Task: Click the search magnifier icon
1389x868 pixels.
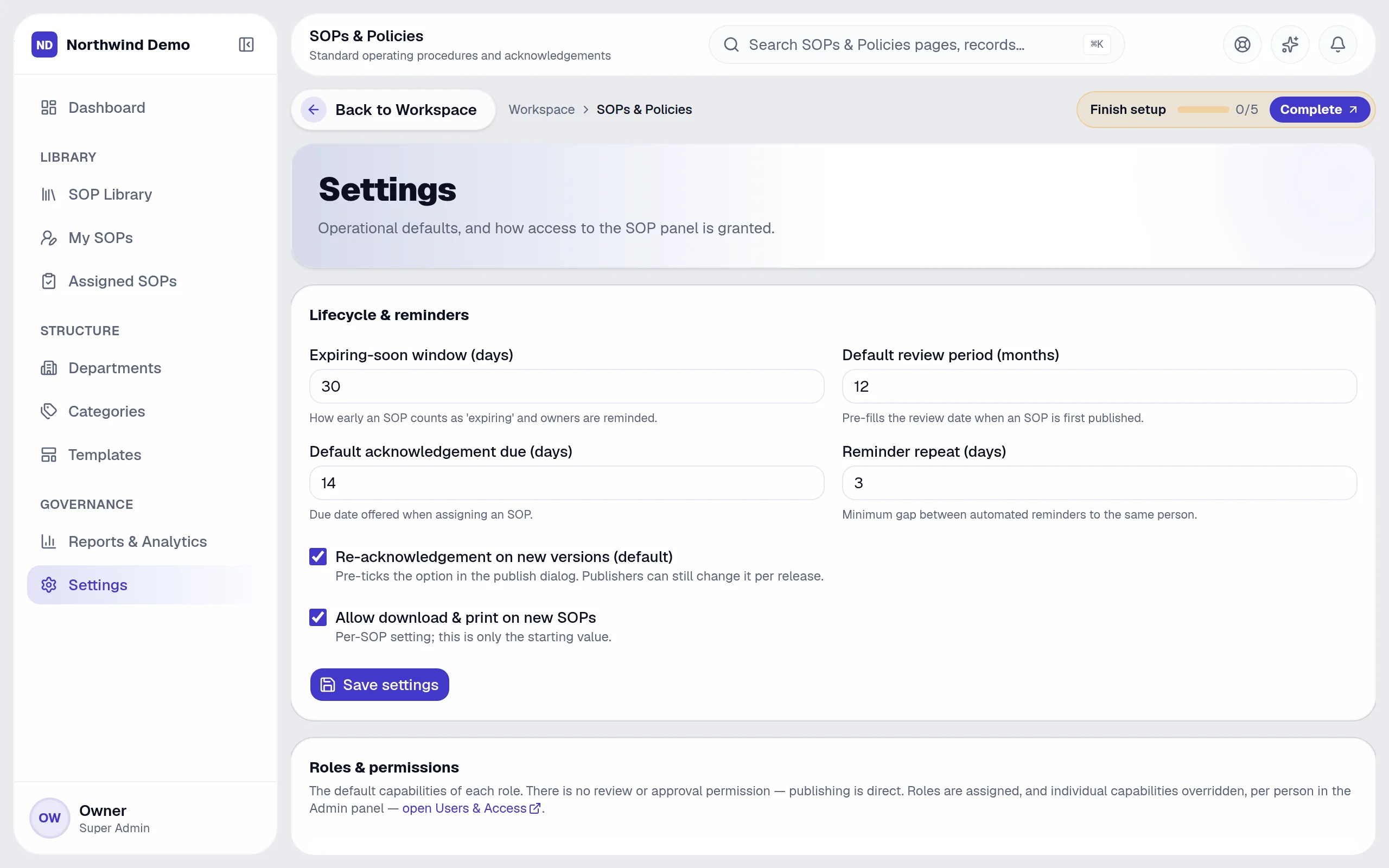Action: (x=731, y=44)
